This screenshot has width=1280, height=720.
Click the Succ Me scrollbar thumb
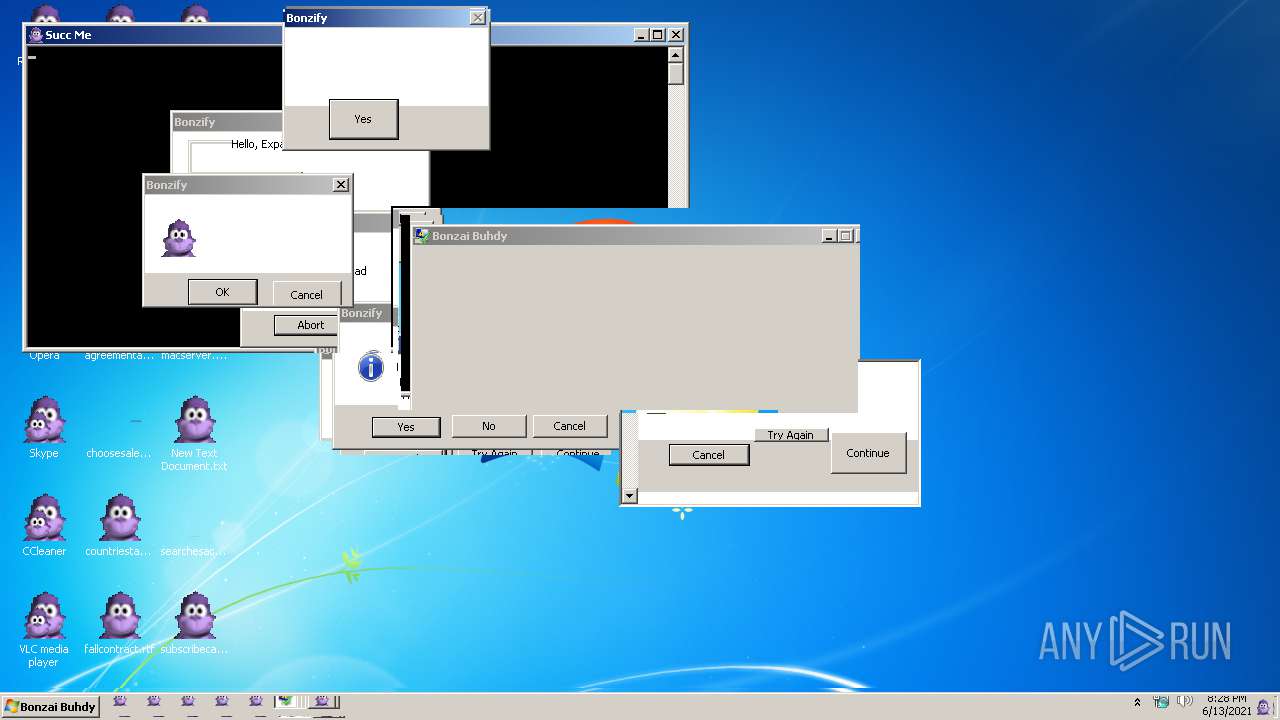(x=676, y=74)
